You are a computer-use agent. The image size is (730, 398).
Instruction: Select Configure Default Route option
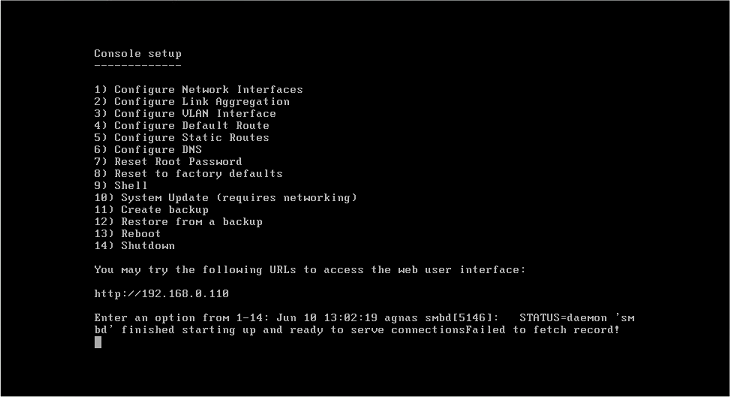(x=182, y=126)
